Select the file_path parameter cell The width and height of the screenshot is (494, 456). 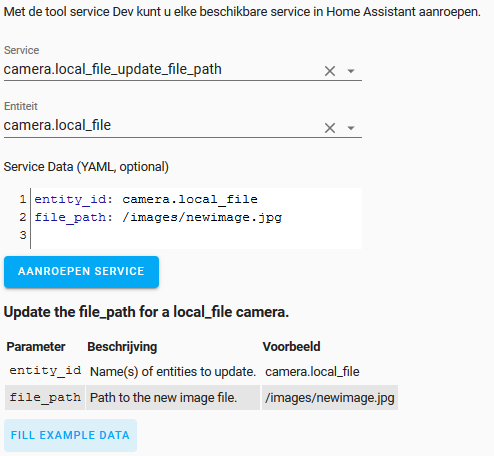tap(45, 397)
